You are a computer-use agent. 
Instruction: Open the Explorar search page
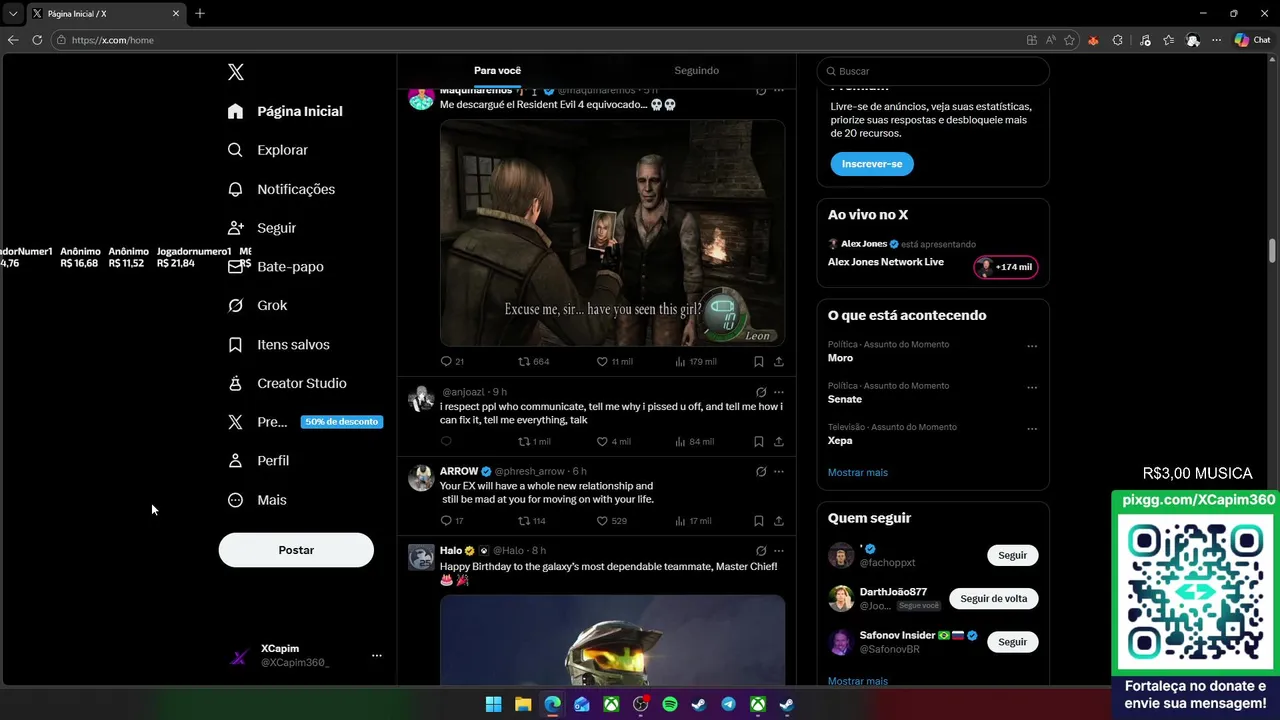pos(268,150)
